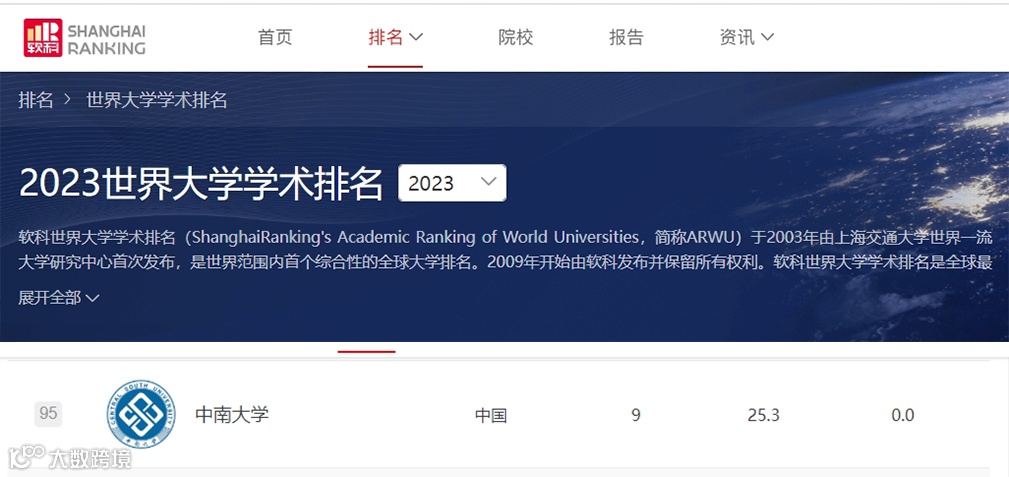The width and height of the screenshot is (1009, 477).
Task: Click the 排名 breadcrumb link
Action: [35, 100]
